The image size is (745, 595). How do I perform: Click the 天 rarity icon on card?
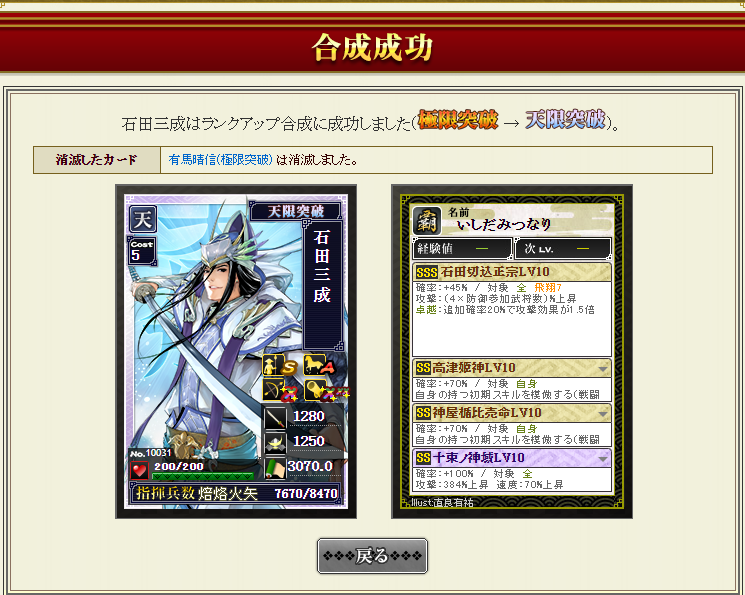click(x=143, y=219)
